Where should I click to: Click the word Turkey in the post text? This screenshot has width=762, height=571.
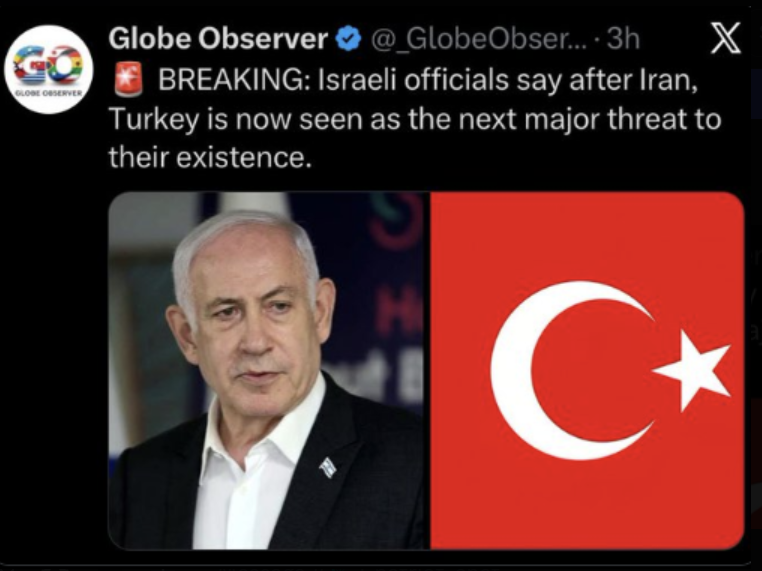(153, 120)
